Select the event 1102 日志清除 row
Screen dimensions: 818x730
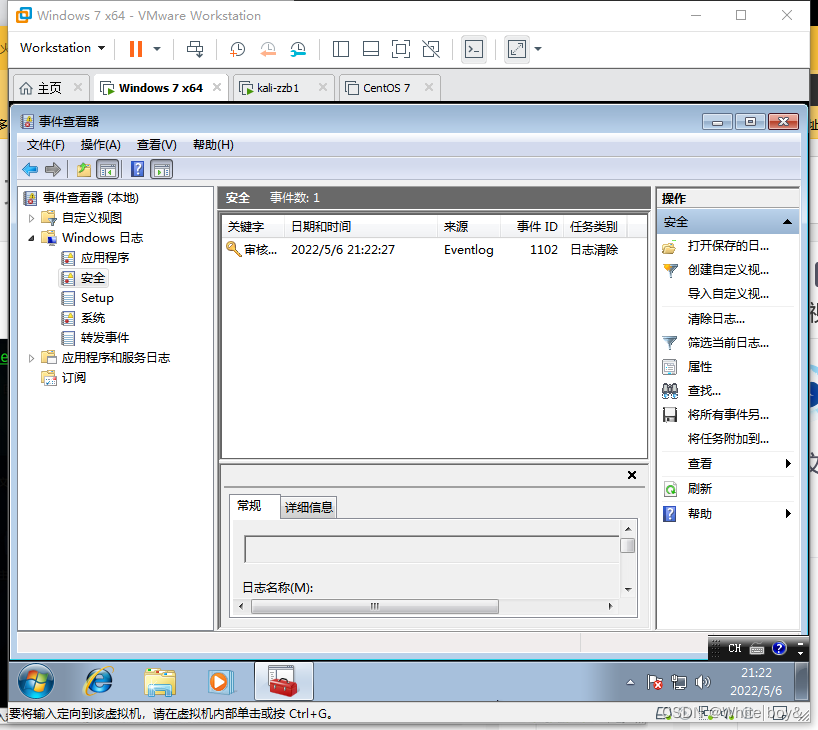[x=434, y=249]
